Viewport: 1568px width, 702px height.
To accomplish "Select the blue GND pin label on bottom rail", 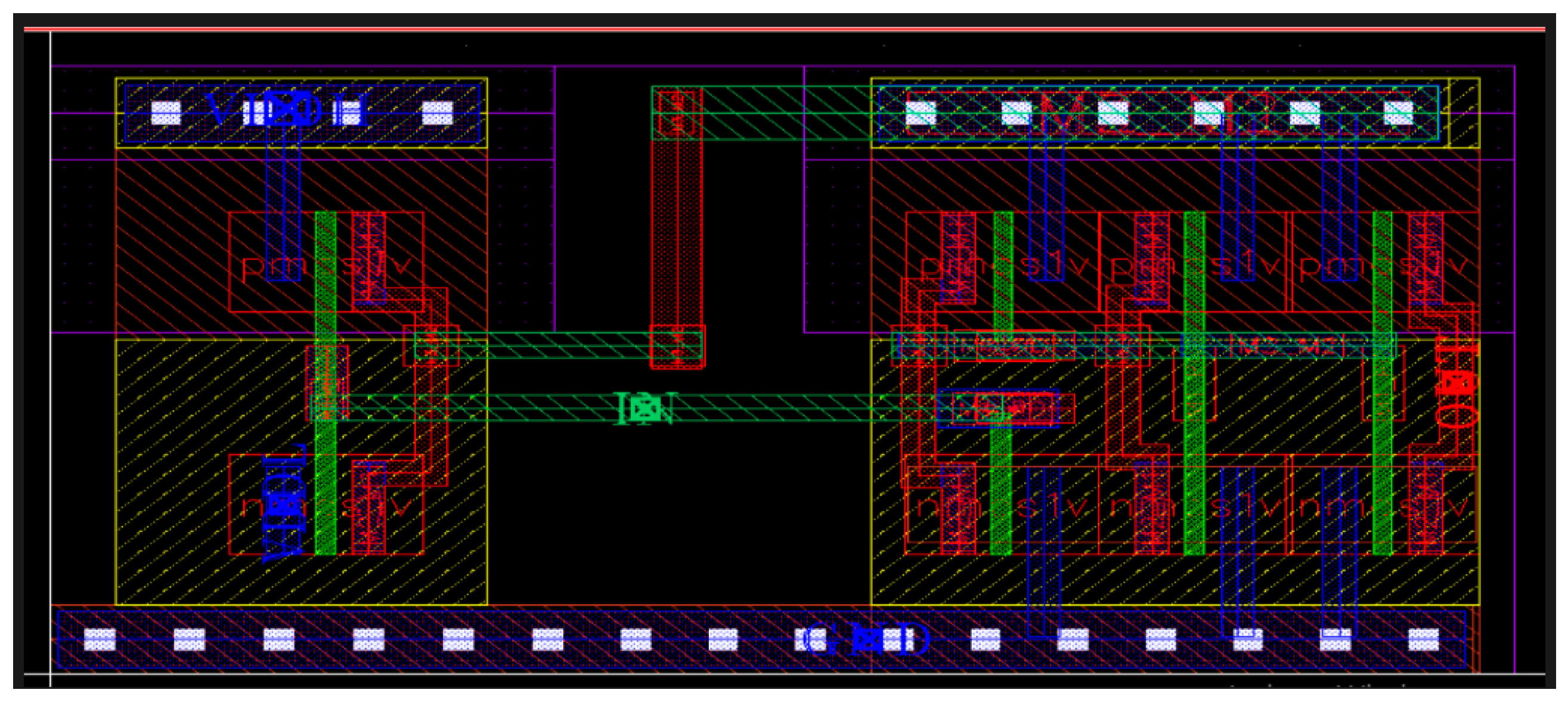I will pyautogui.click(x=867, y=640).
